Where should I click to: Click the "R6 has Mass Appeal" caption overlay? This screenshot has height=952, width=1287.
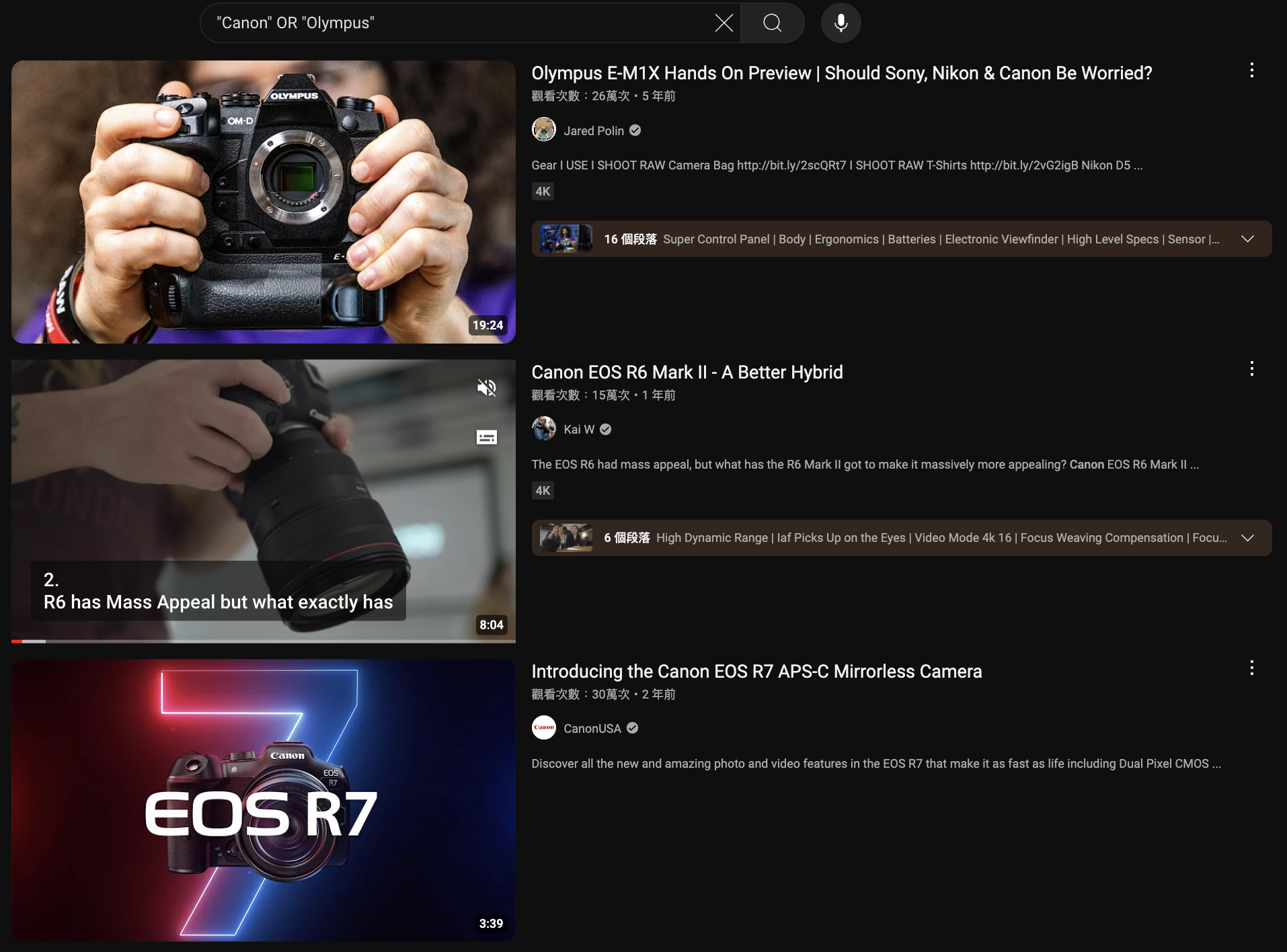coord(219,591)
